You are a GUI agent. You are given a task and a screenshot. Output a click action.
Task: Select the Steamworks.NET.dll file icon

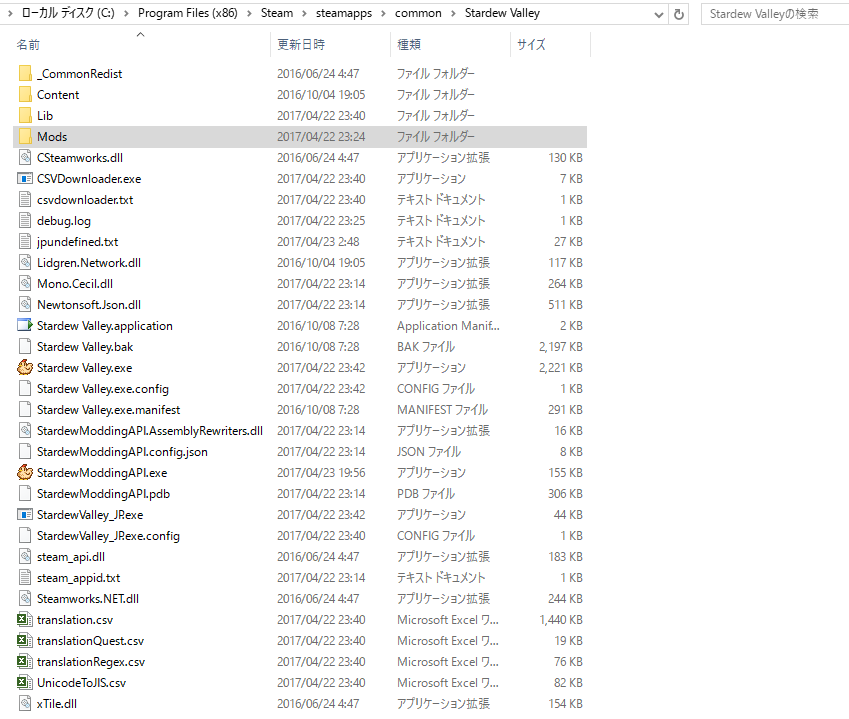pyautogui.click(x=25, y=599)
